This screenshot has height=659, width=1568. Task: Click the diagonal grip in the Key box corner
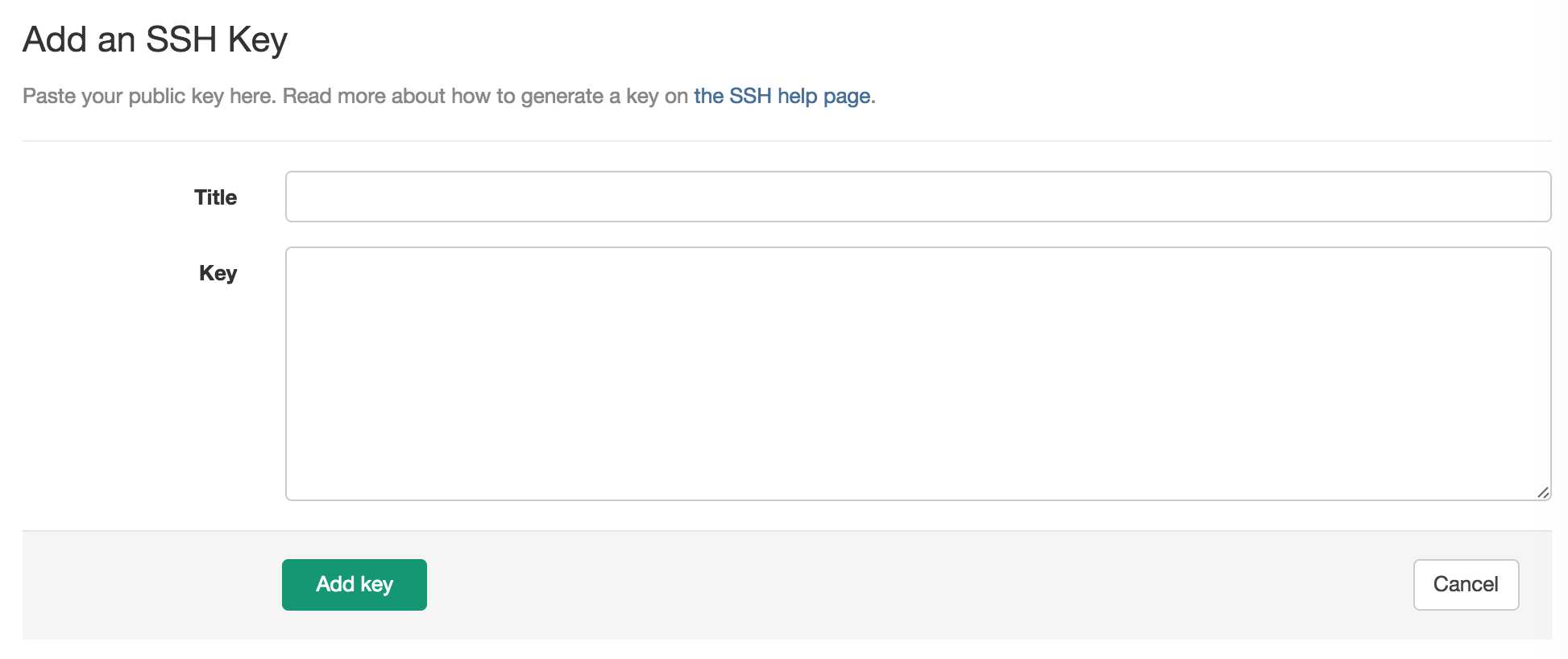click(1542, 492)
